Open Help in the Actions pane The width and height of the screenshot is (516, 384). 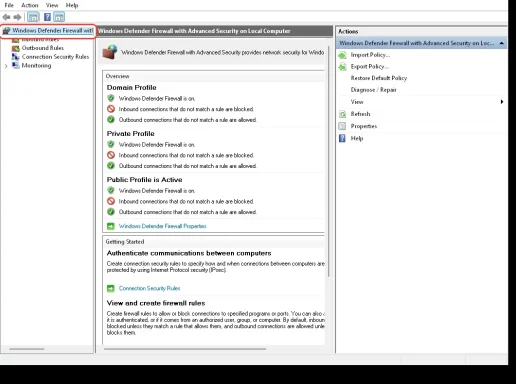click(x=357, y=138)
